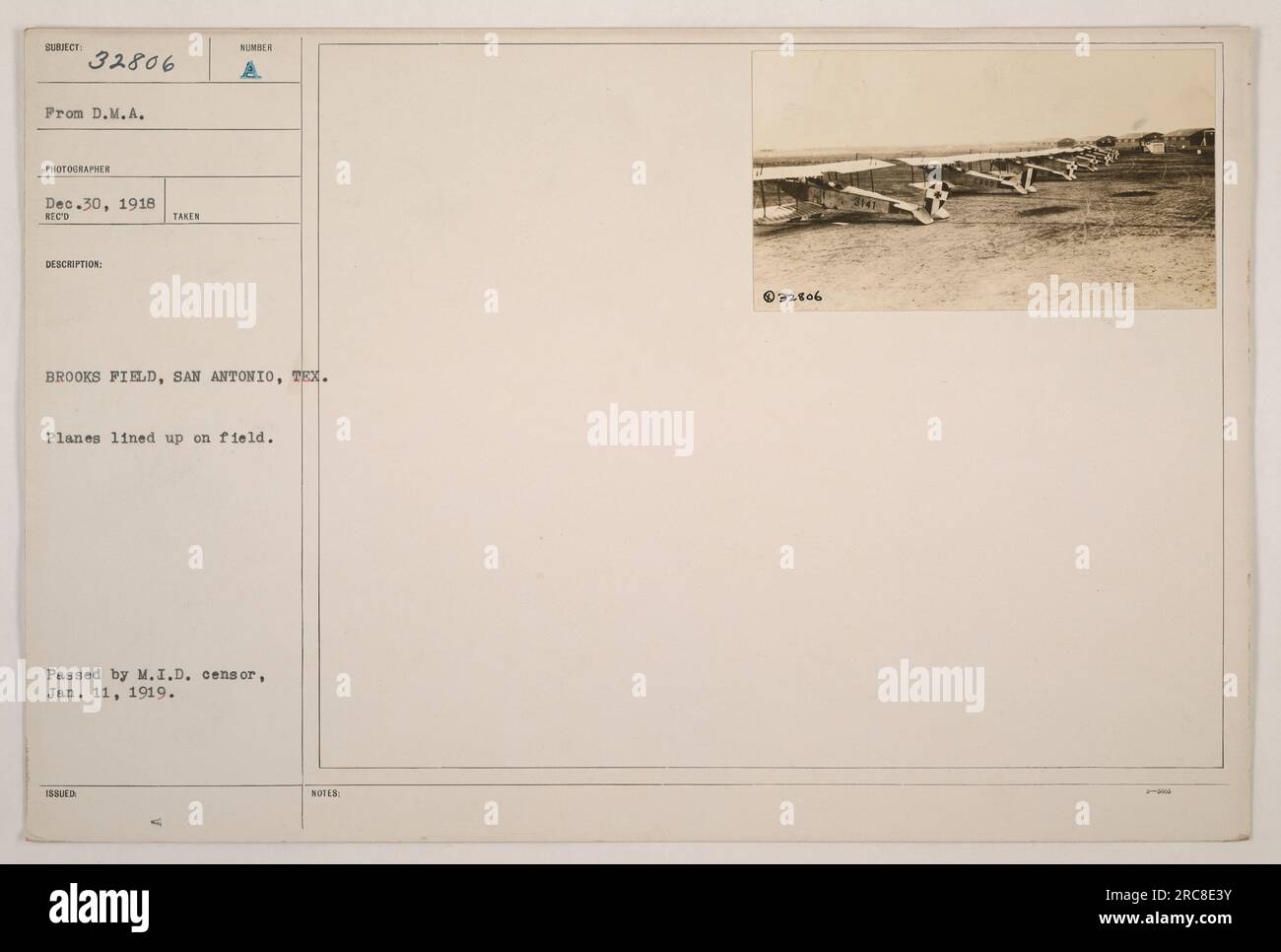Click the Planes lined up on field text
This screenshot has height=952, width=1281.
[158, 438]
